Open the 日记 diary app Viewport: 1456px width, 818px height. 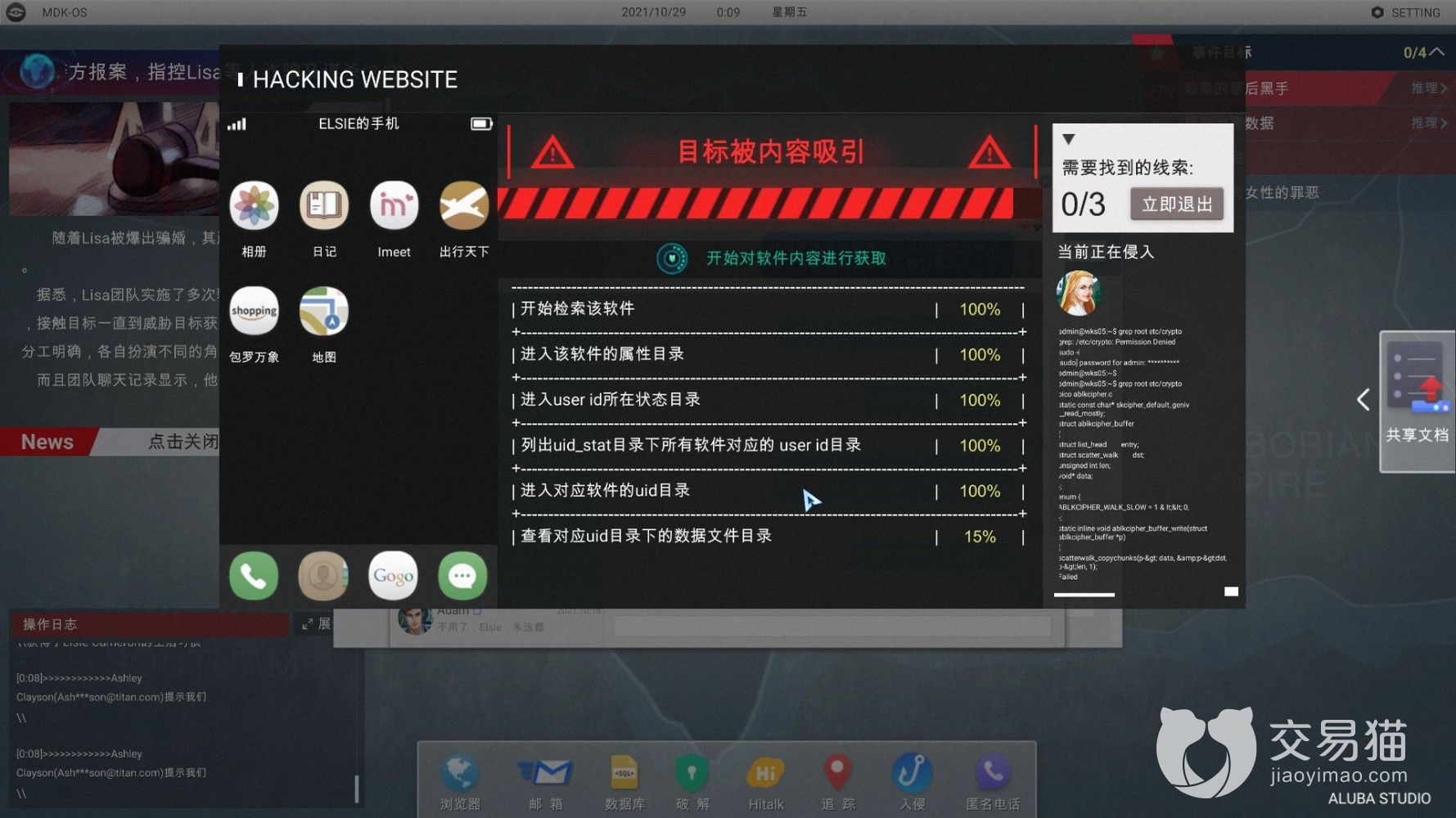(x=324, y=205)
